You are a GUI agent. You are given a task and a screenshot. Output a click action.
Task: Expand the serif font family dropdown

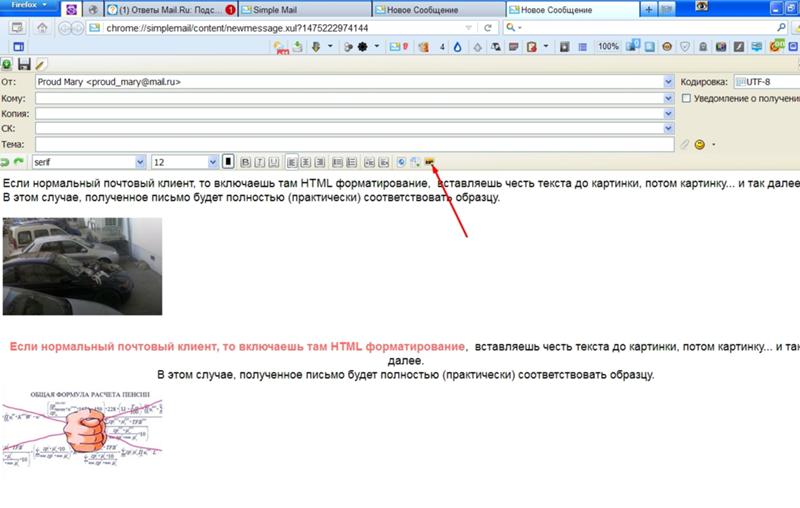pyautogui.click(x=140, y=162)
